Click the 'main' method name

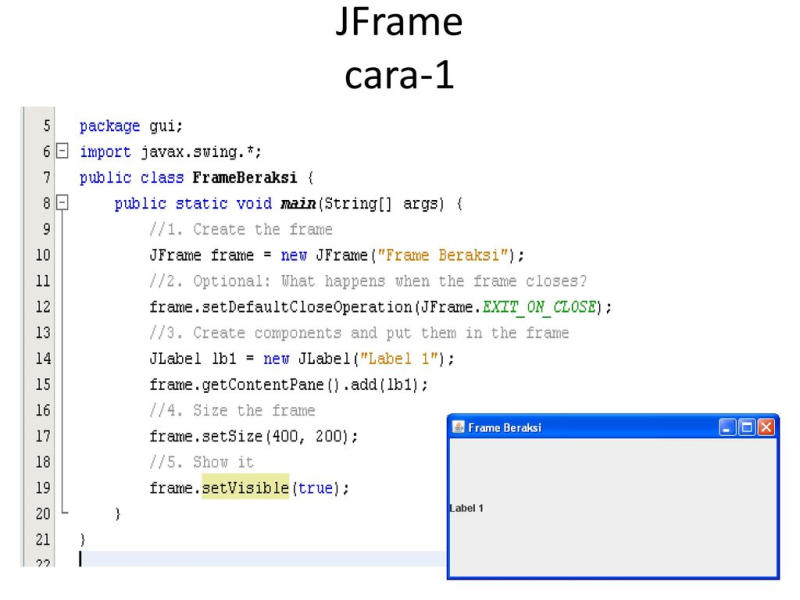point(298,204)
